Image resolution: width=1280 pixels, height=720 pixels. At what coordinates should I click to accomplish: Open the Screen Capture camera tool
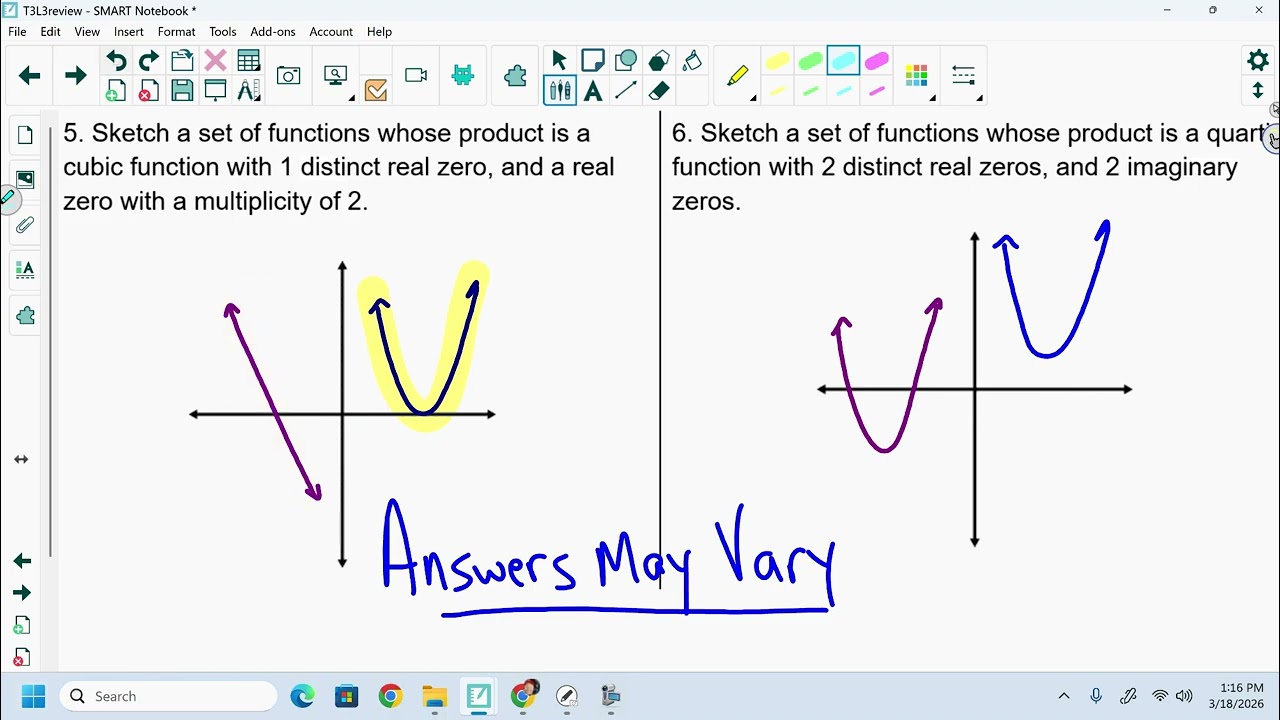[x=289, y=76]
